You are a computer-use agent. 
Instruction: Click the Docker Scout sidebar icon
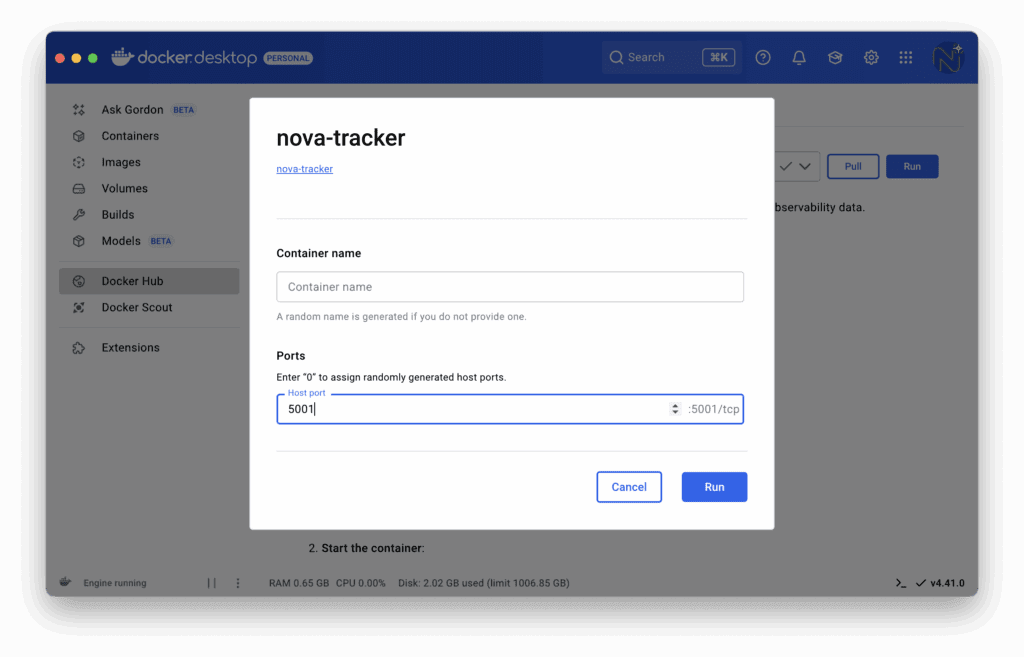pos(79,307)
